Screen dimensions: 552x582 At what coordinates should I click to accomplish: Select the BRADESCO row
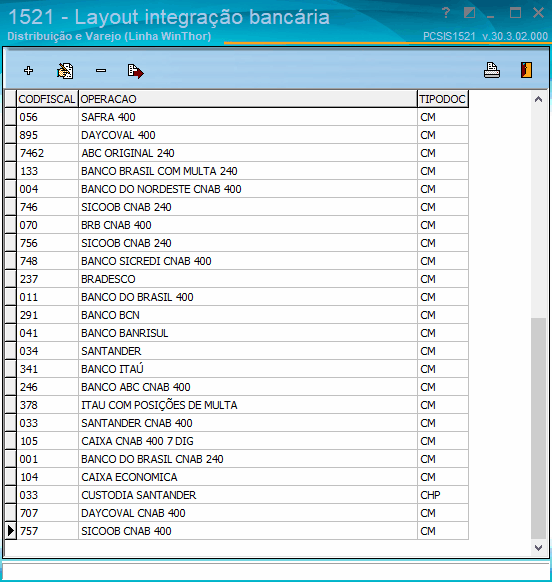[236, 279]
